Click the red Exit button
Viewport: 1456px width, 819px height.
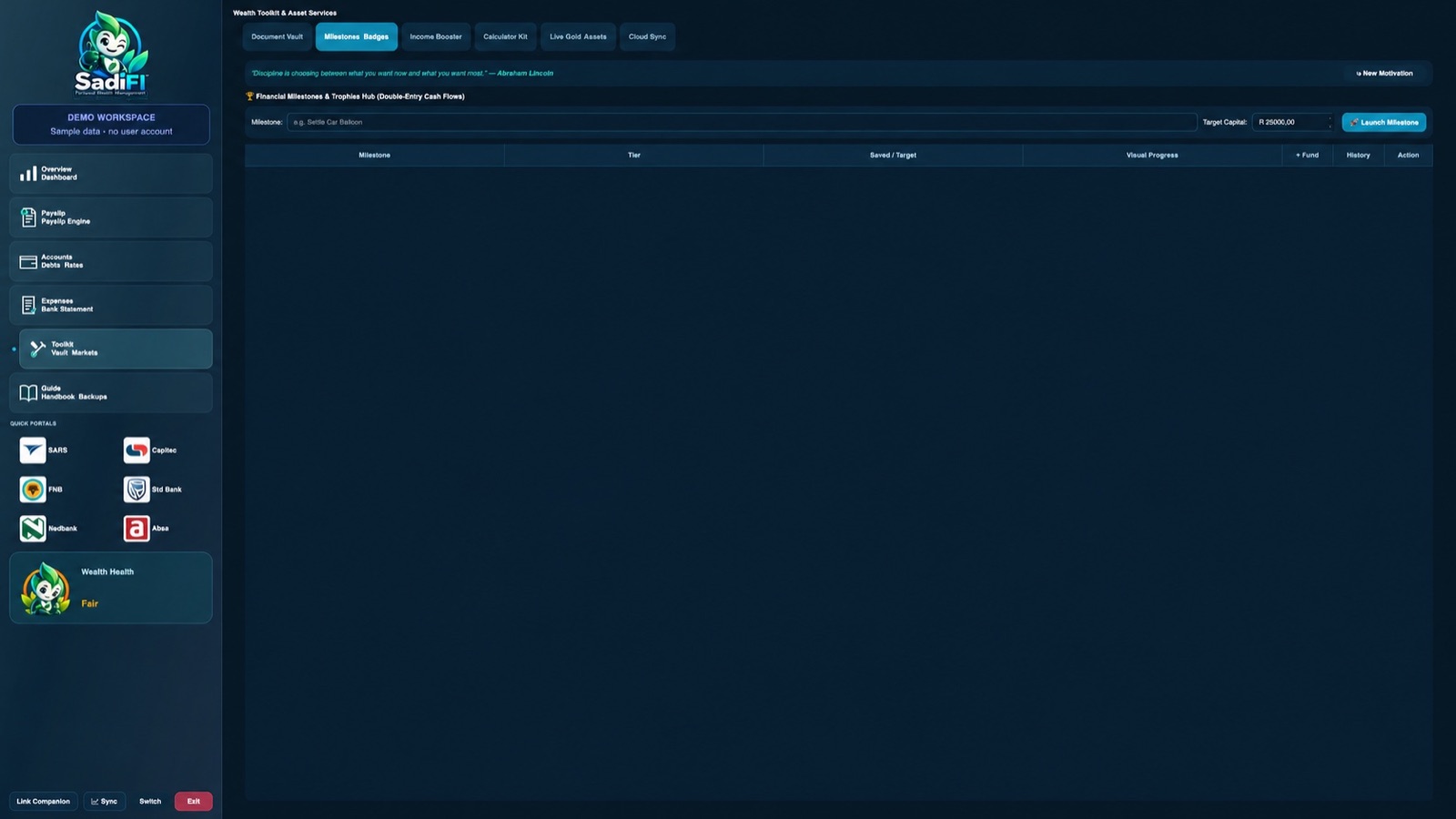click(x=194, y=801)
